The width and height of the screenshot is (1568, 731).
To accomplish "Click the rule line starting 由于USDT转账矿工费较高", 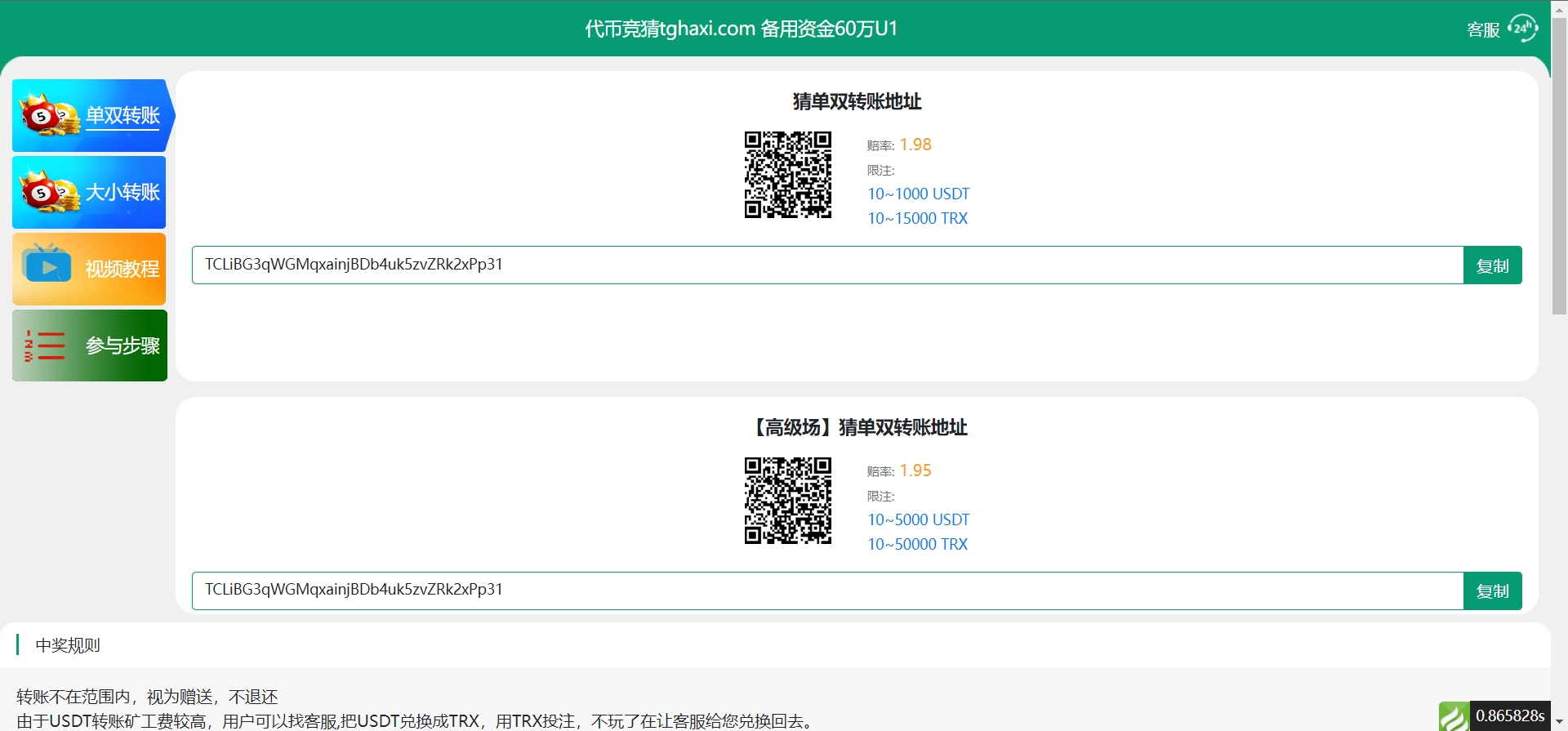I will (x=416, y=721).
